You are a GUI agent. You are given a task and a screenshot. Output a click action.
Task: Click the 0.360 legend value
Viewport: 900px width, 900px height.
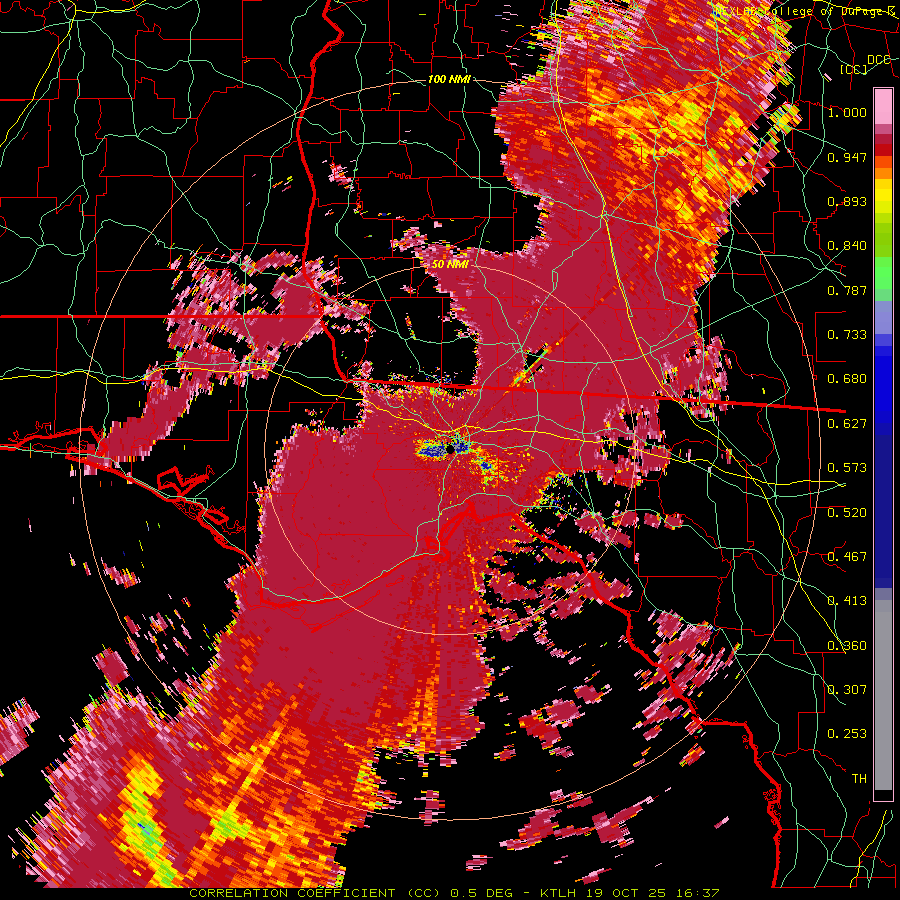tap(847, 646)
